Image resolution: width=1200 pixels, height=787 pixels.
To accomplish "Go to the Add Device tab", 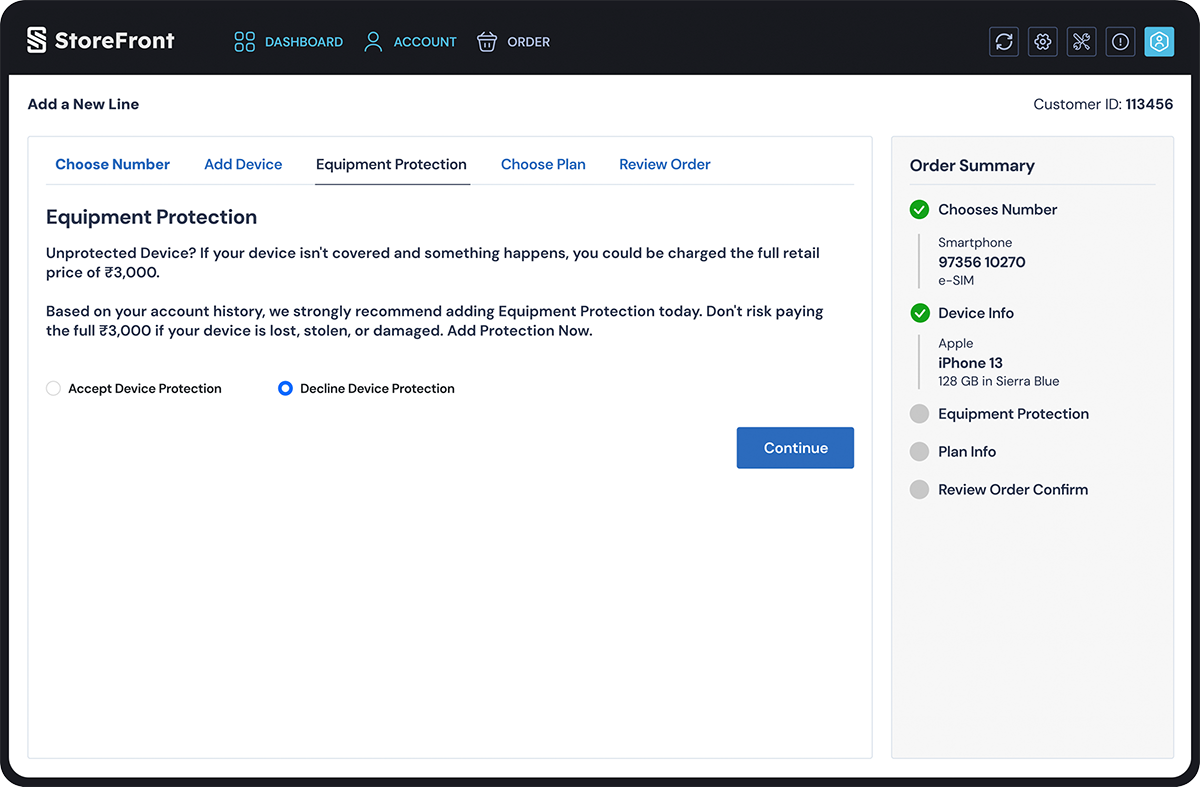I will click(x=243, y=165).
